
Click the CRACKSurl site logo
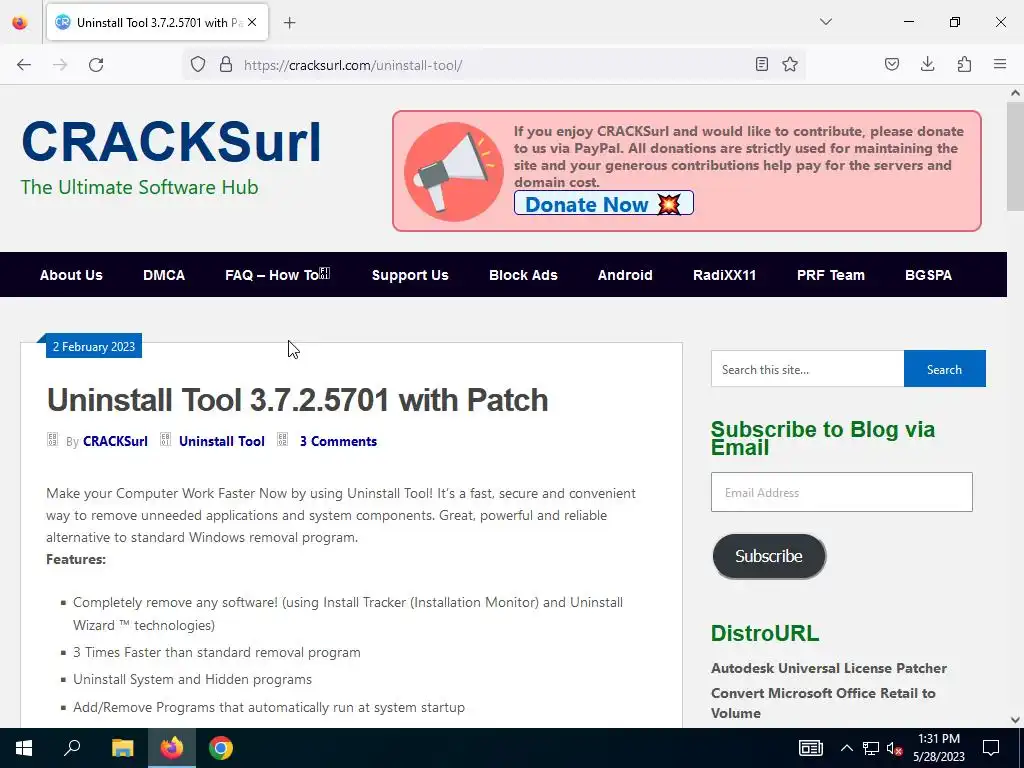pyautogui.click(x=171, y=142)
